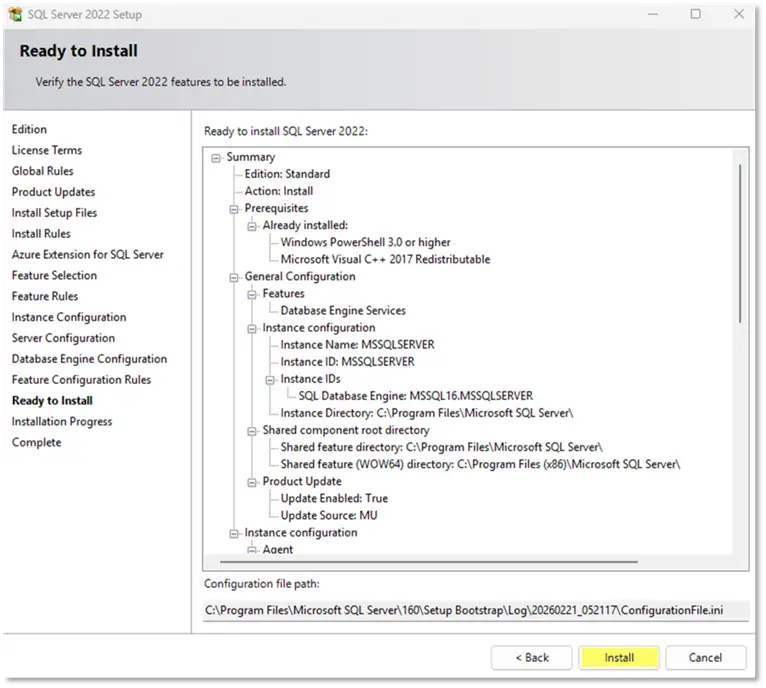Go back with the Back button
766x688 pixels.
tap(532, 658)
